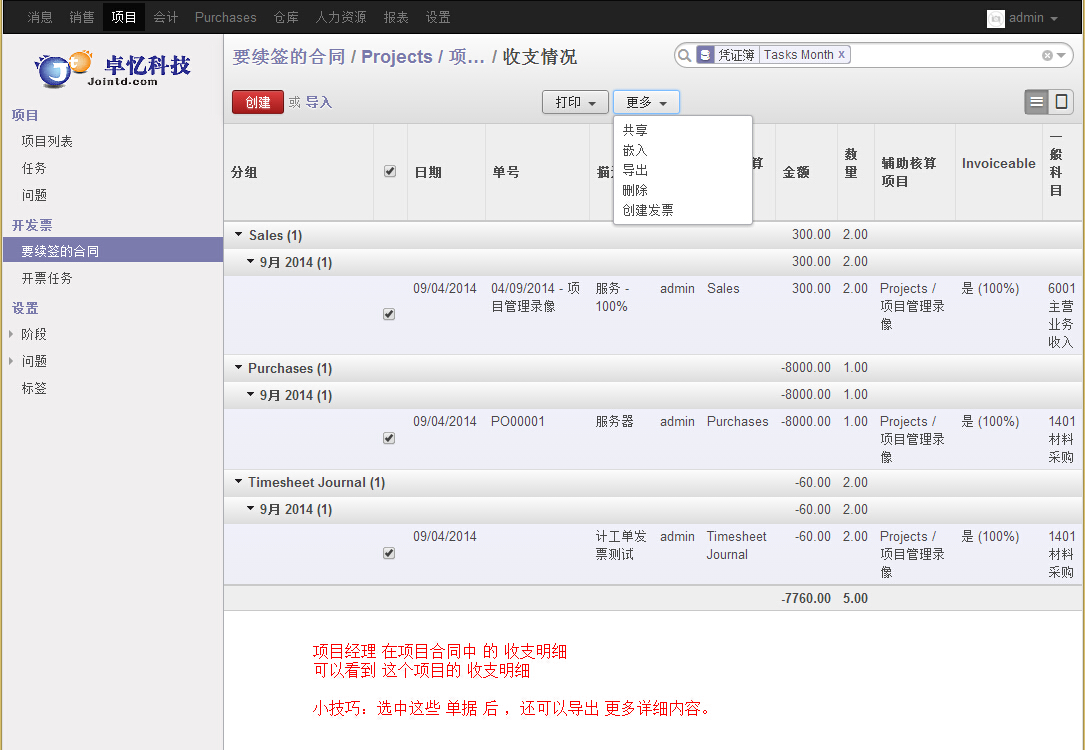Image resolution: width=1085 pixels, height=750 pixels.
Task: Click the 卓忆科技 company logo
Action: tap(112, 69)
